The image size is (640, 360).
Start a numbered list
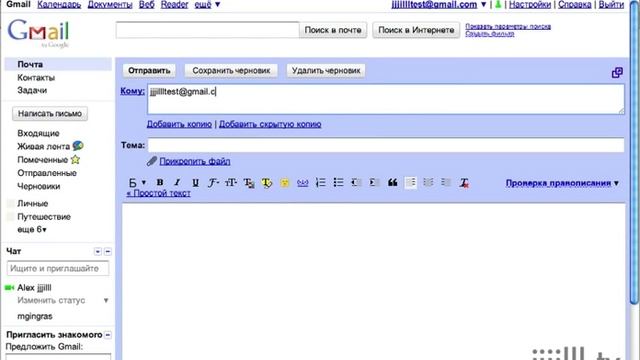click(x=321, y=182)
